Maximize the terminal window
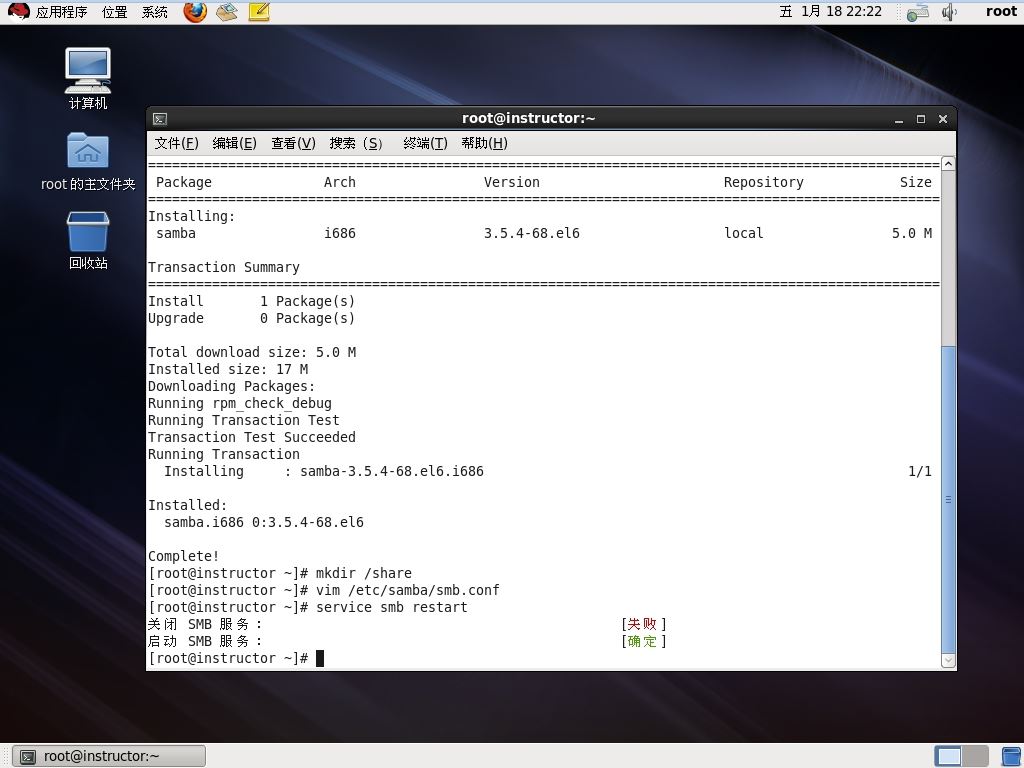The width and height of the screenshot is (1024, 768). (x=921, y=119)
